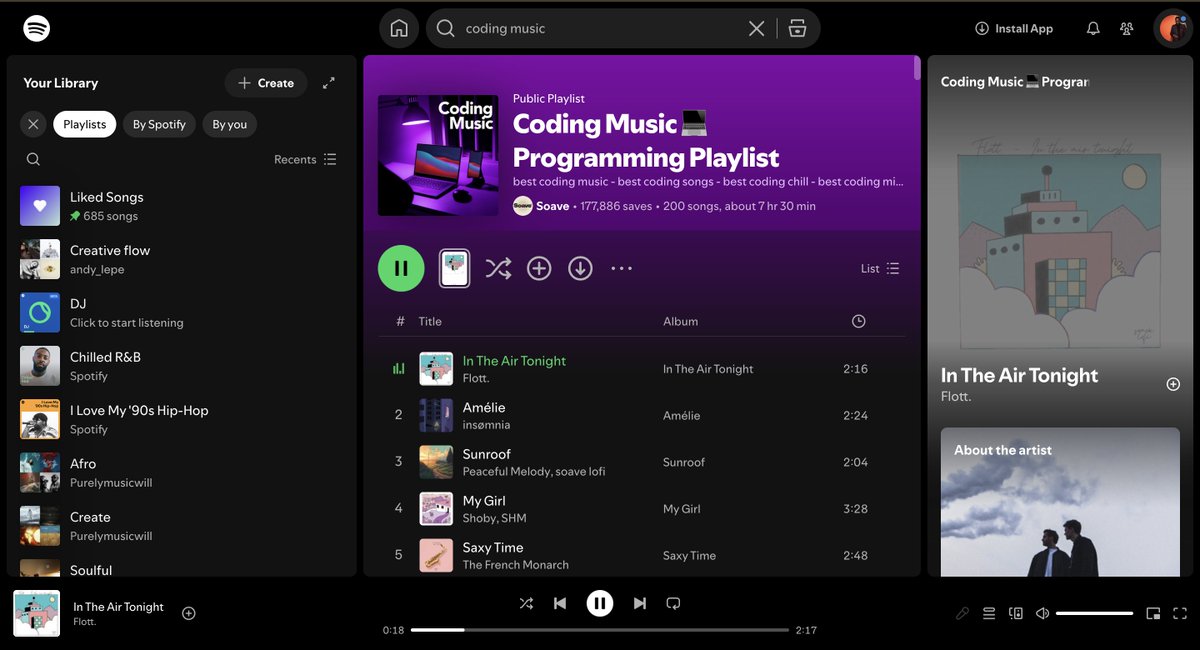Open the DJ item in library

tap(182, 312)
